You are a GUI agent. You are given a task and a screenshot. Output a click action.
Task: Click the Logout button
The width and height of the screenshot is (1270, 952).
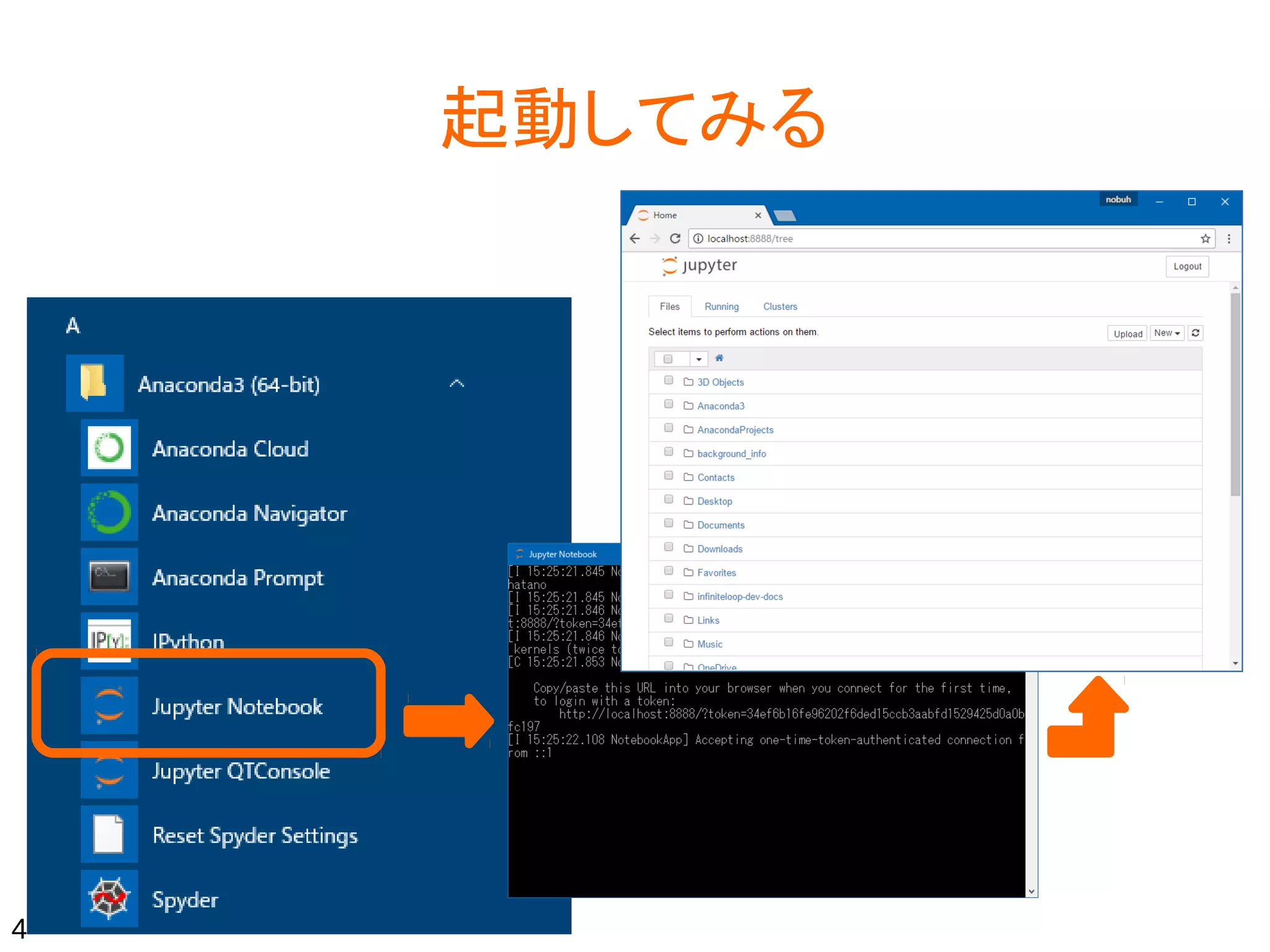[x=1188, y=267]
